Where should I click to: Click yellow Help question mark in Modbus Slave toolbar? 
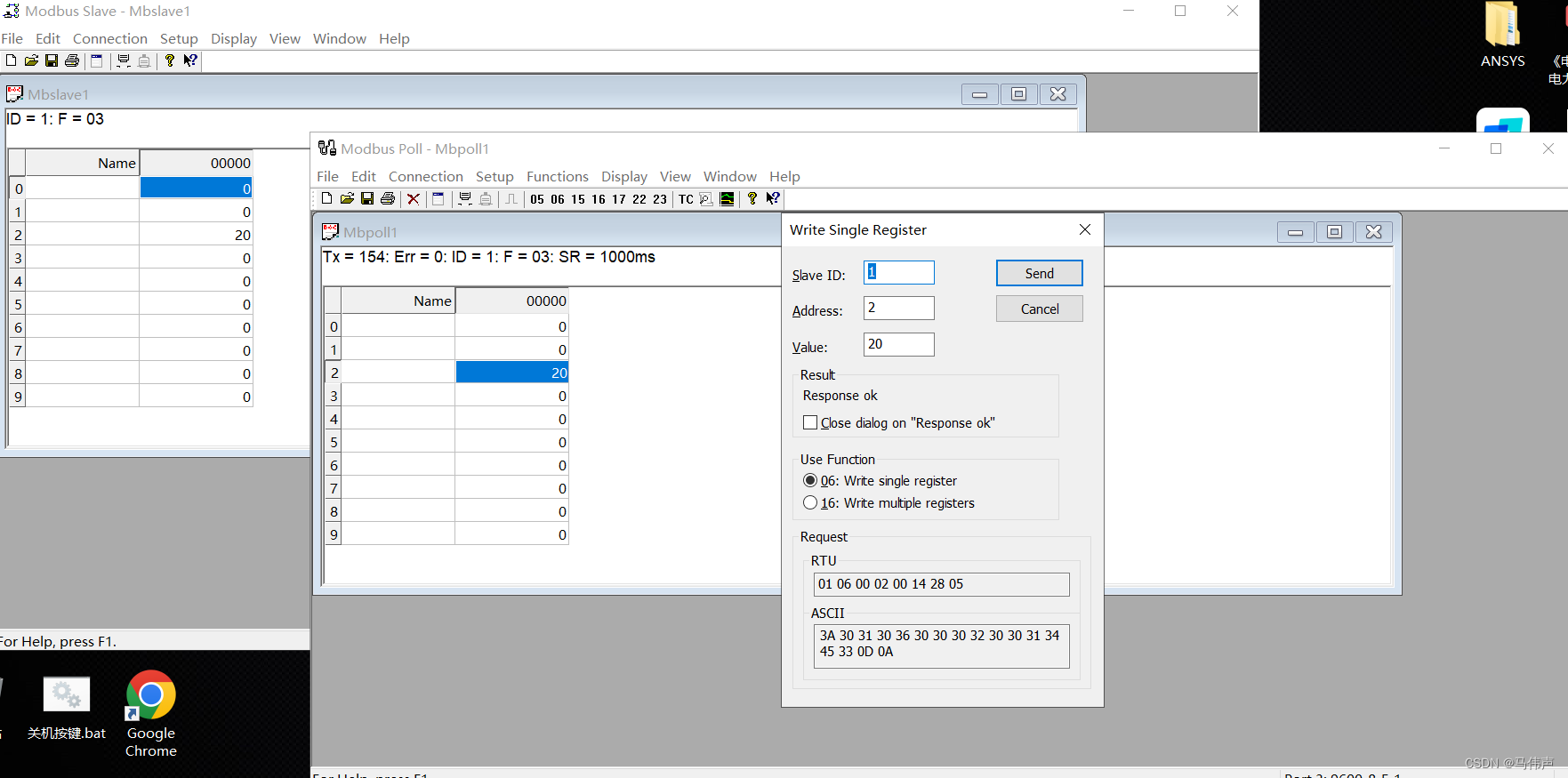point(170,60)
